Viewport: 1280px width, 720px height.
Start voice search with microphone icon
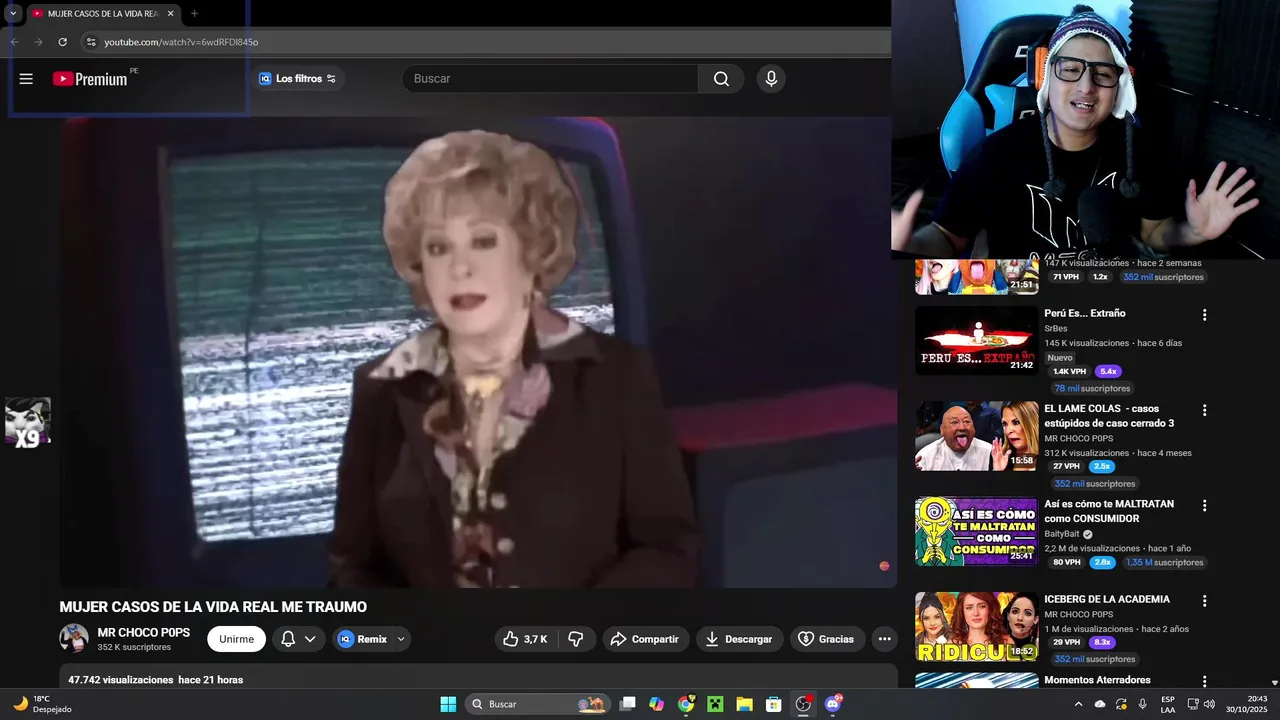point(770,79)
